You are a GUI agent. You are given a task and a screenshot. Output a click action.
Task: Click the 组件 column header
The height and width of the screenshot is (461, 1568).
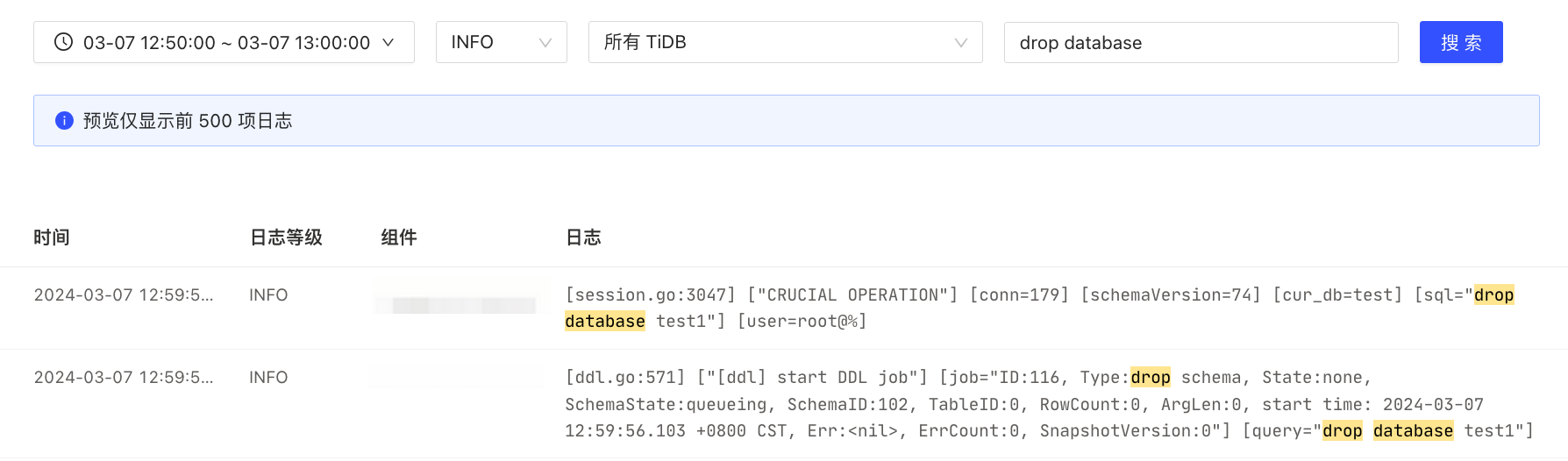click(x=399, y=238)
